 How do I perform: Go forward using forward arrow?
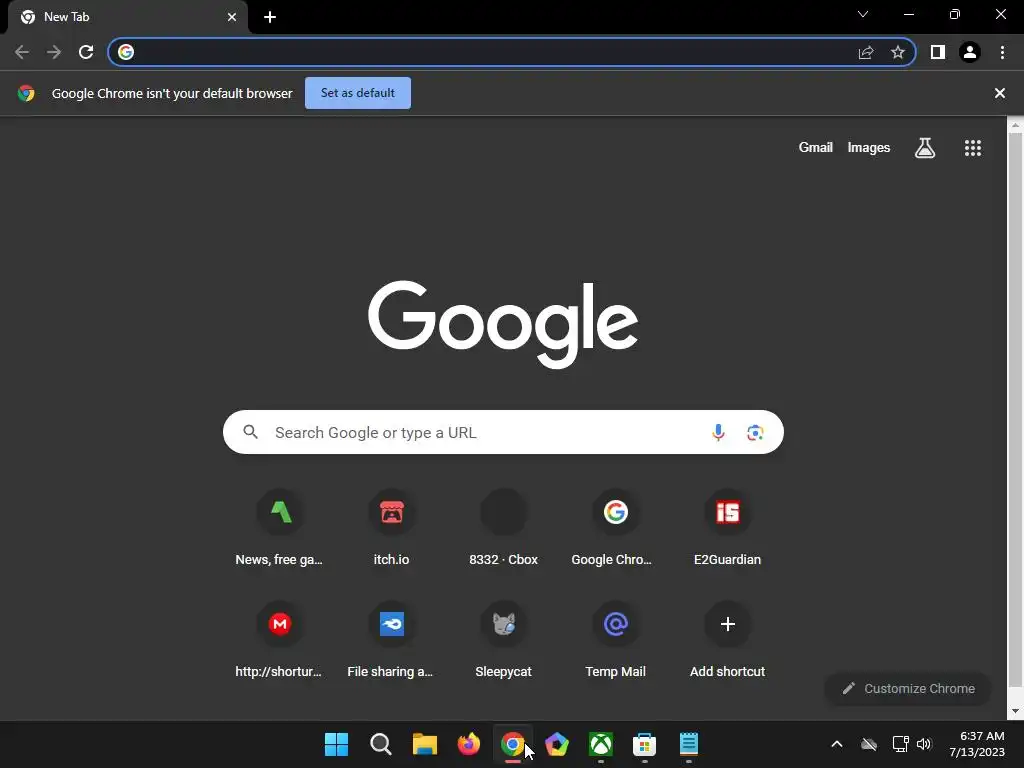point(54,52)
